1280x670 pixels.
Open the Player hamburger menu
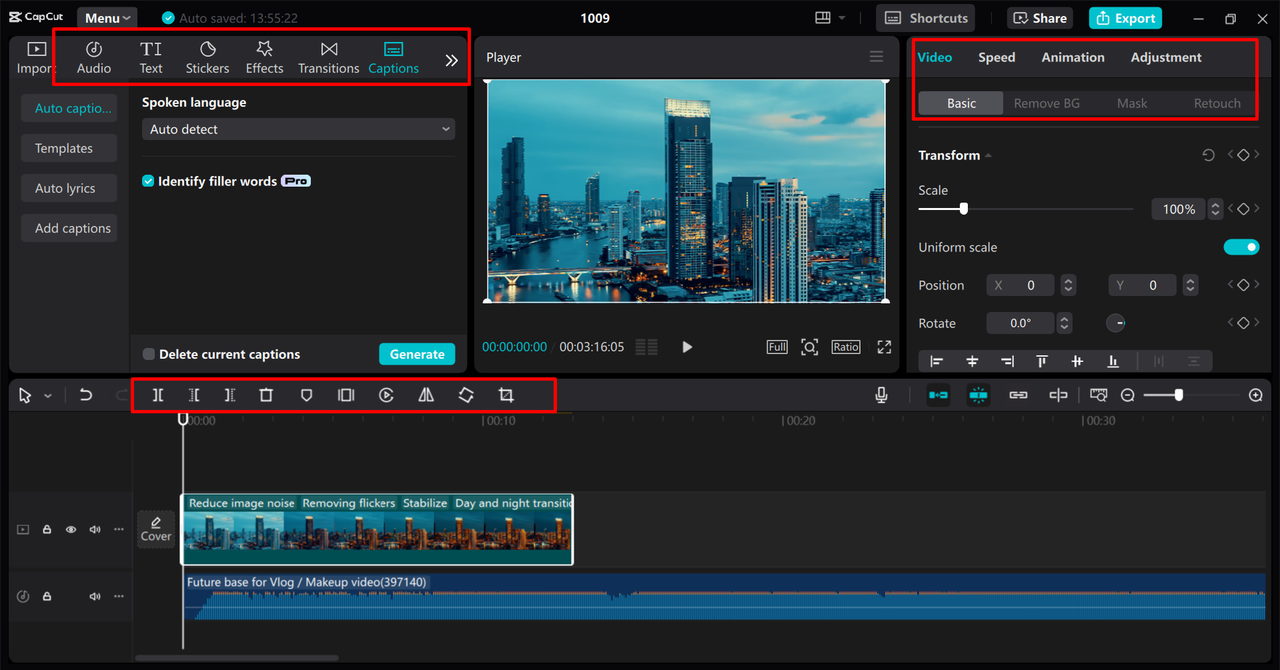[876, 57]
